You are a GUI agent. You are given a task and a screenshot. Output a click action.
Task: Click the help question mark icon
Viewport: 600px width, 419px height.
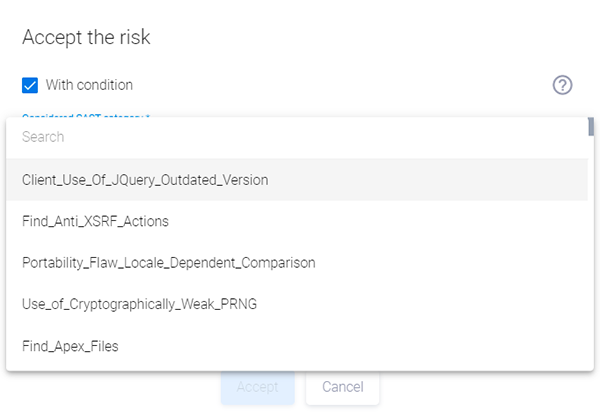point(562,85)
